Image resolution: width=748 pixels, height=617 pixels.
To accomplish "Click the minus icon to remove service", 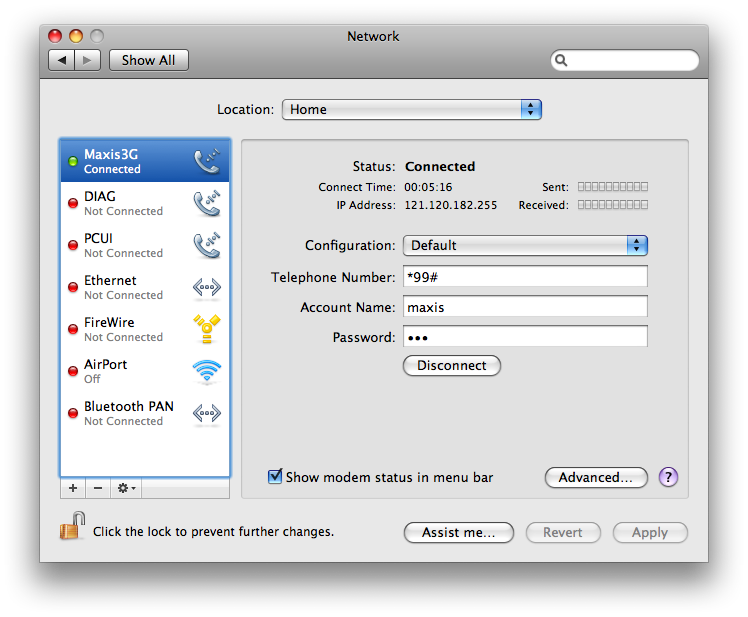I will point(97,488).
